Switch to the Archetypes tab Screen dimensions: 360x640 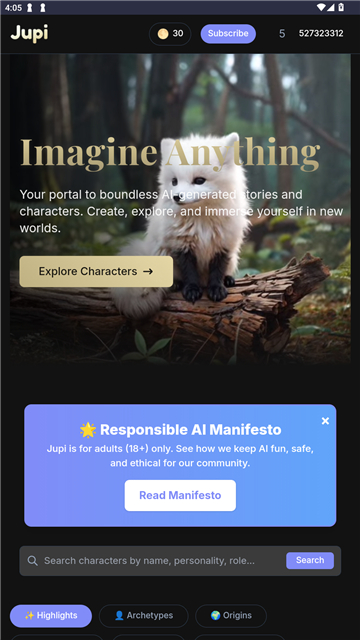(x=144, y=616)
